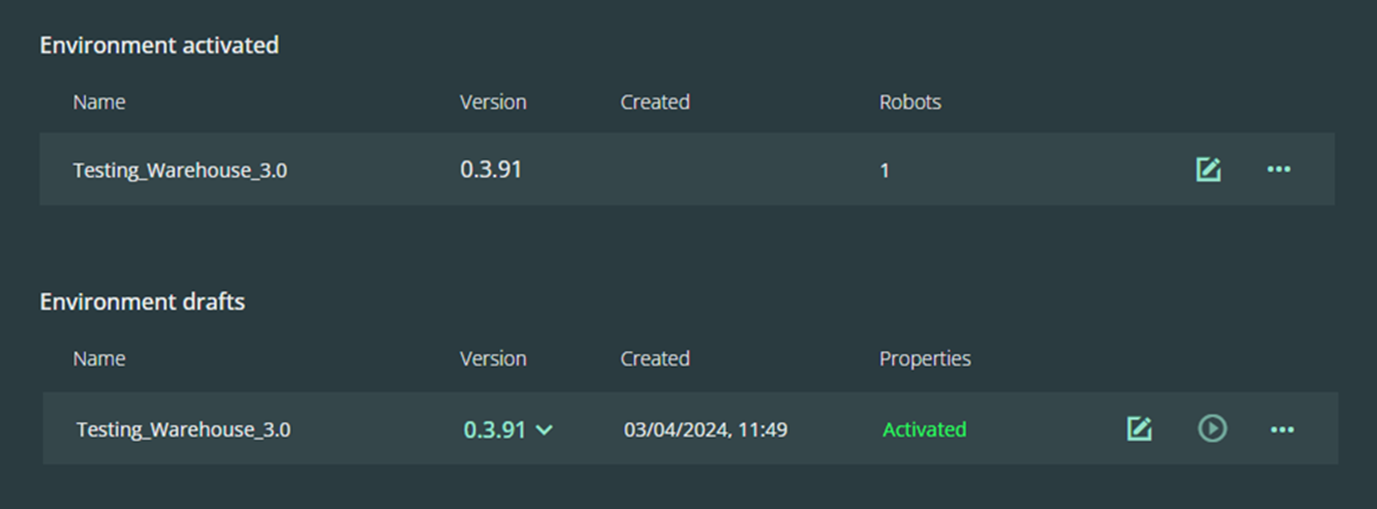The width and height of the screenshot is (1377, 509).
Task: Select Testing_Warehouse_3.0 name in the drafts row
Action: 183,430
